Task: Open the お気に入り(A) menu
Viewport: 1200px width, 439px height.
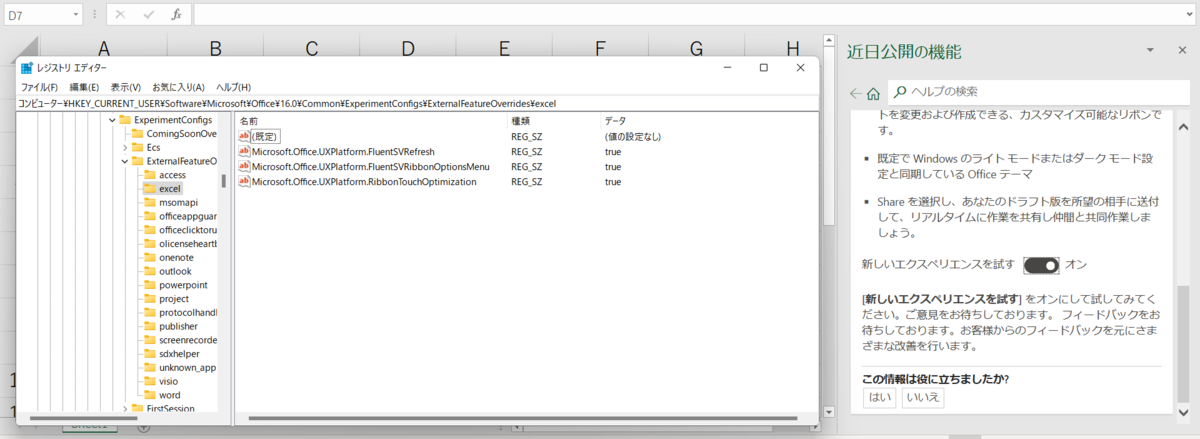Action: (179, 87)
